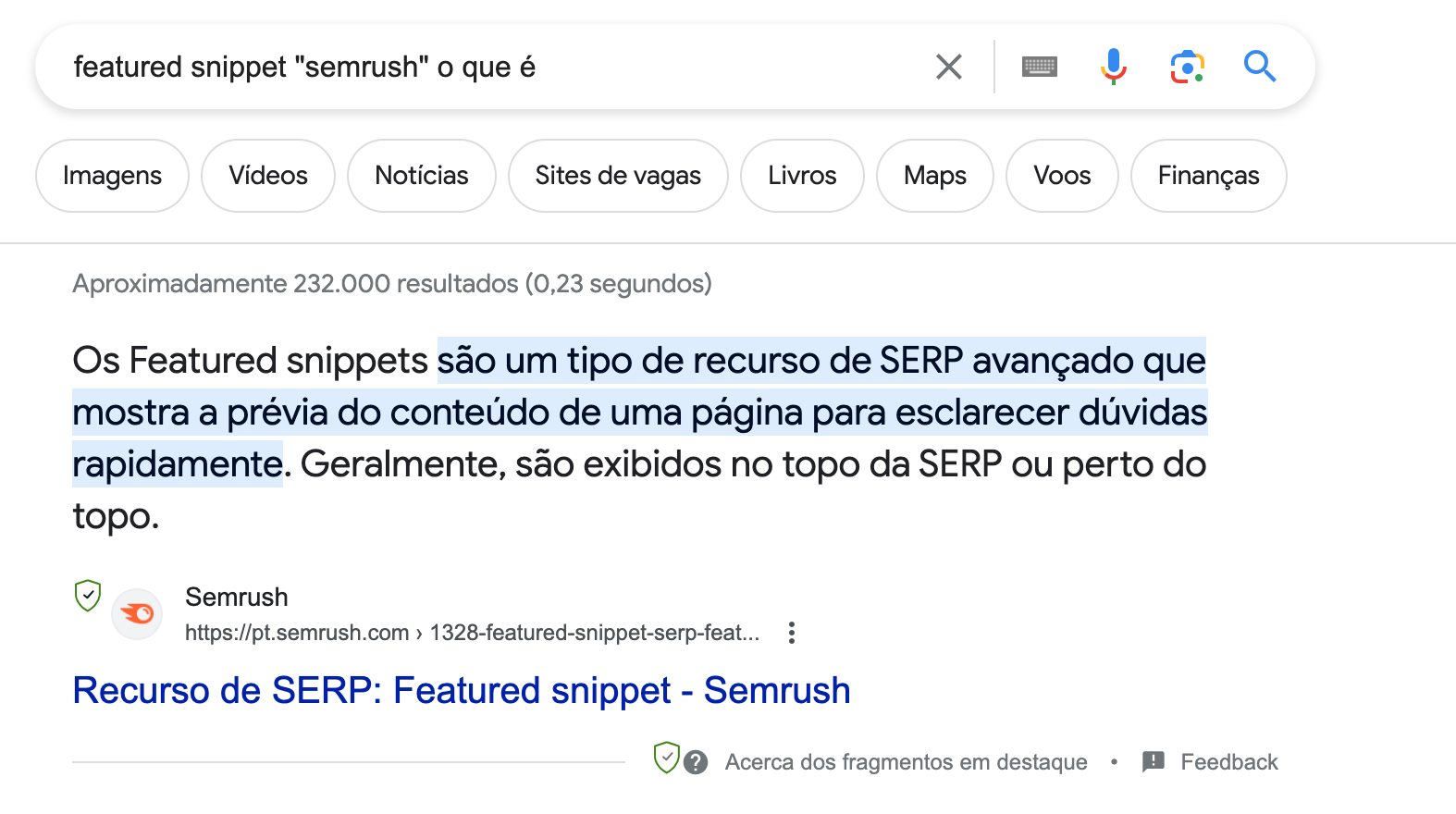Open the Voos search category
Viewport: 1456px width, 814px height.
(x=1061, y=175)
